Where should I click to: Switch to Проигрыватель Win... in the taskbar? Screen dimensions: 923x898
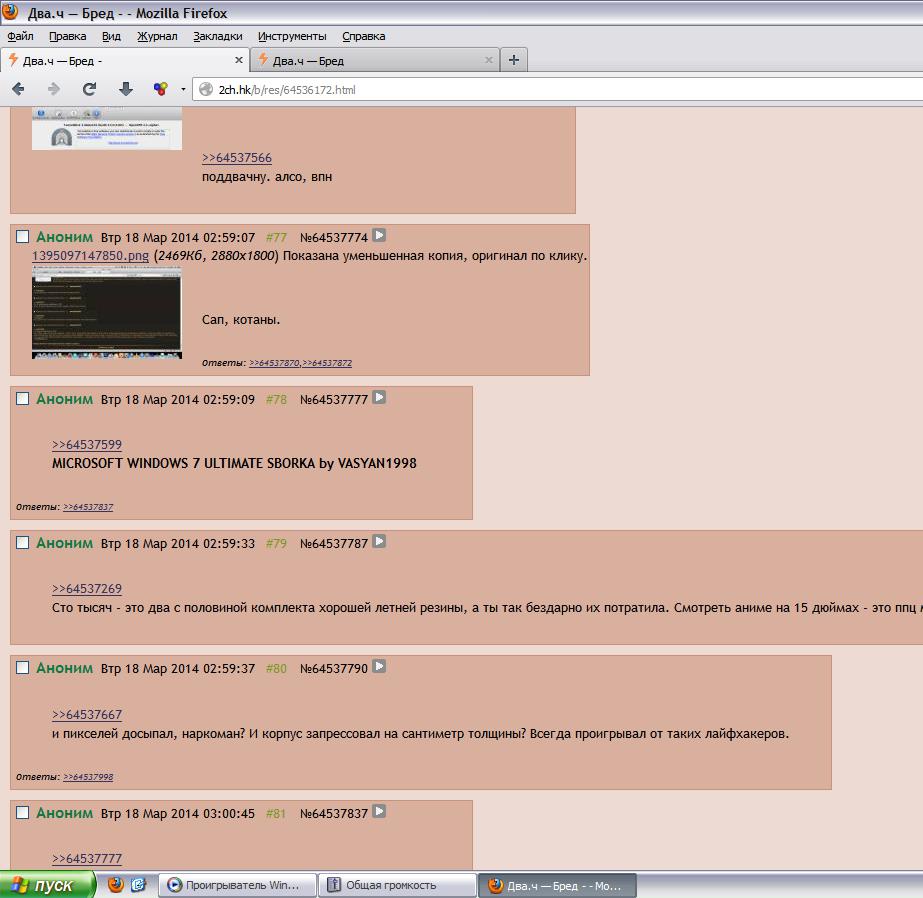237,885
